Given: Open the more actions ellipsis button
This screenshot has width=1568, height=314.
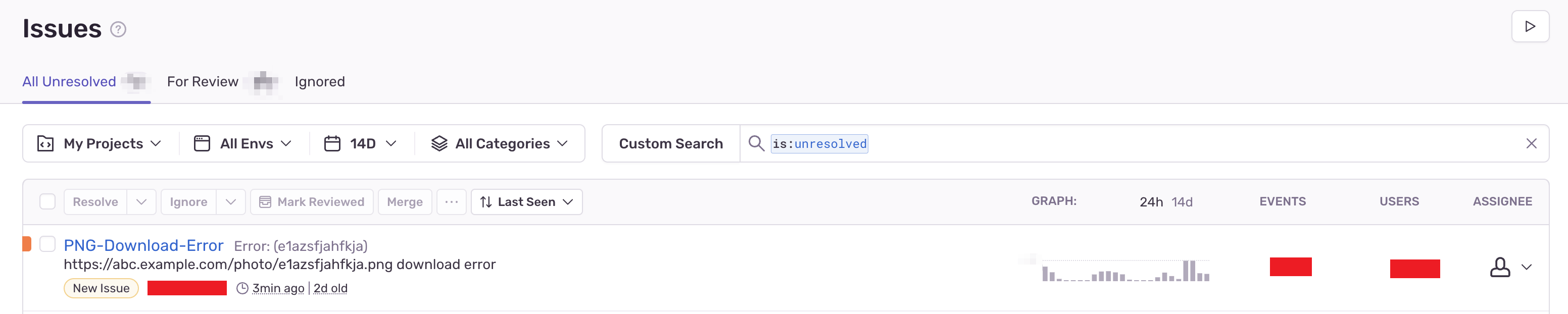Looking at the screenshot, I should point(451,202).
